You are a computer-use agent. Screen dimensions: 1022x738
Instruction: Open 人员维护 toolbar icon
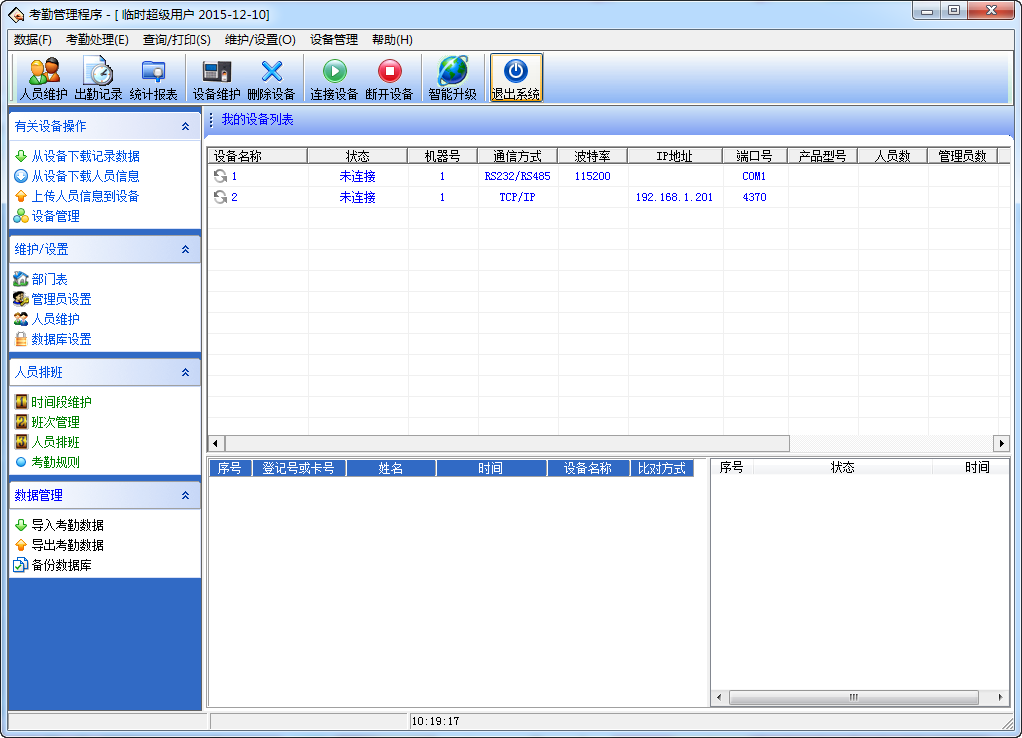tap(44, 78)
